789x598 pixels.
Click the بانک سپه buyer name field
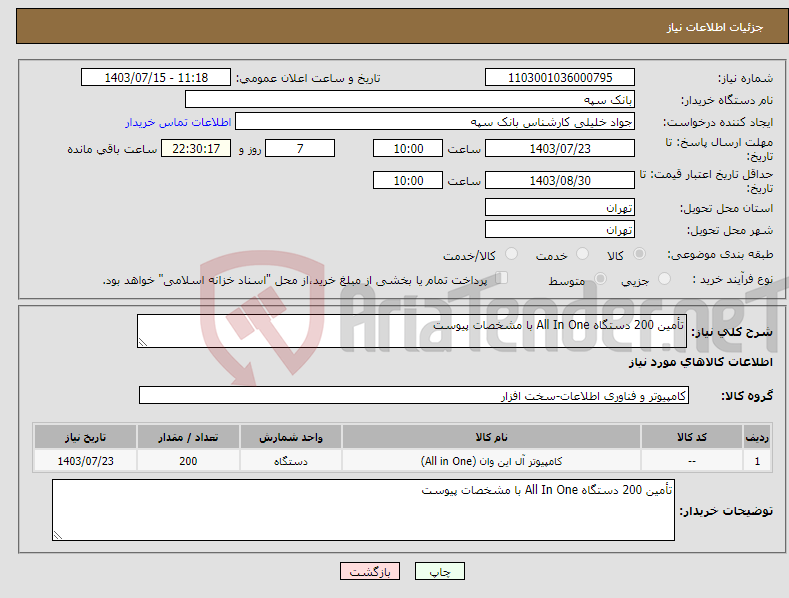[x=410, y=100]
